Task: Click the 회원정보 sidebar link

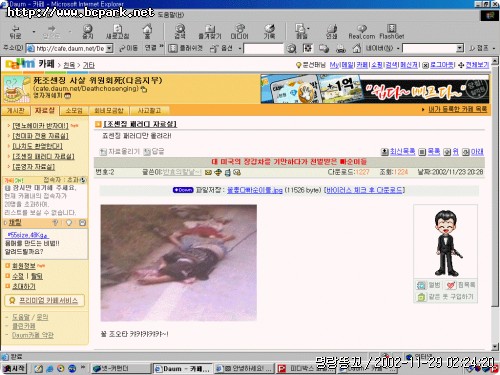Action: pos(24,266)
